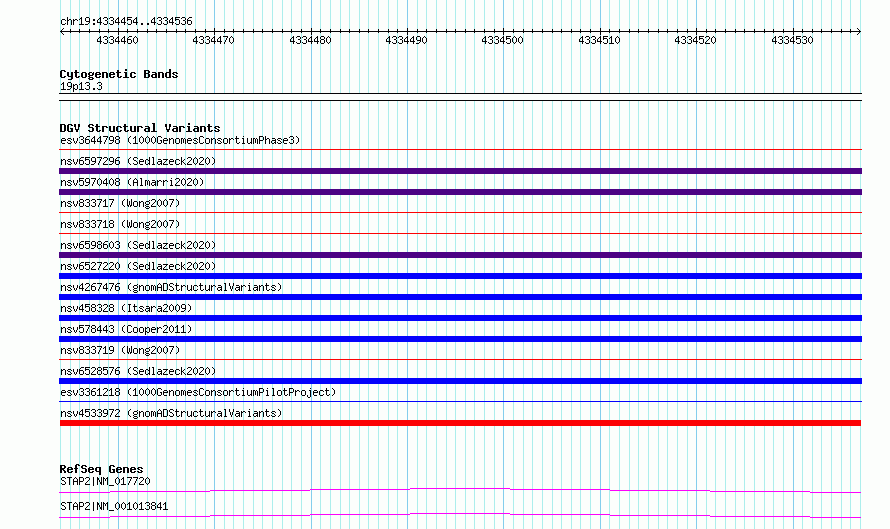Click the red bar under nsv4533972
The image size is (890, 529).
pyautogui.click(x=460, y=423)
